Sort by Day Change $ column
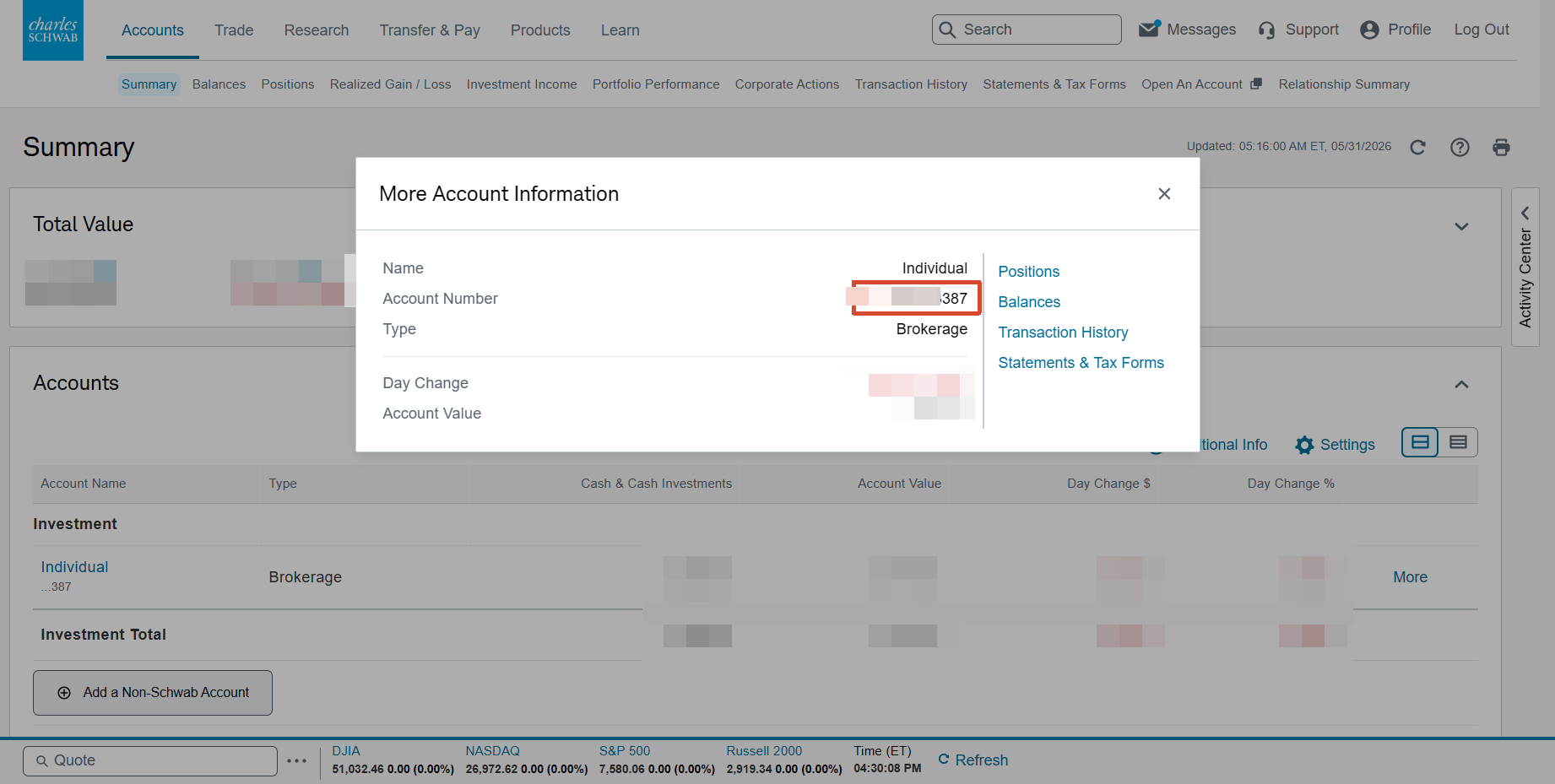Image resolution: width=1555 pixels, height=784 pixels. point(1108,484)
